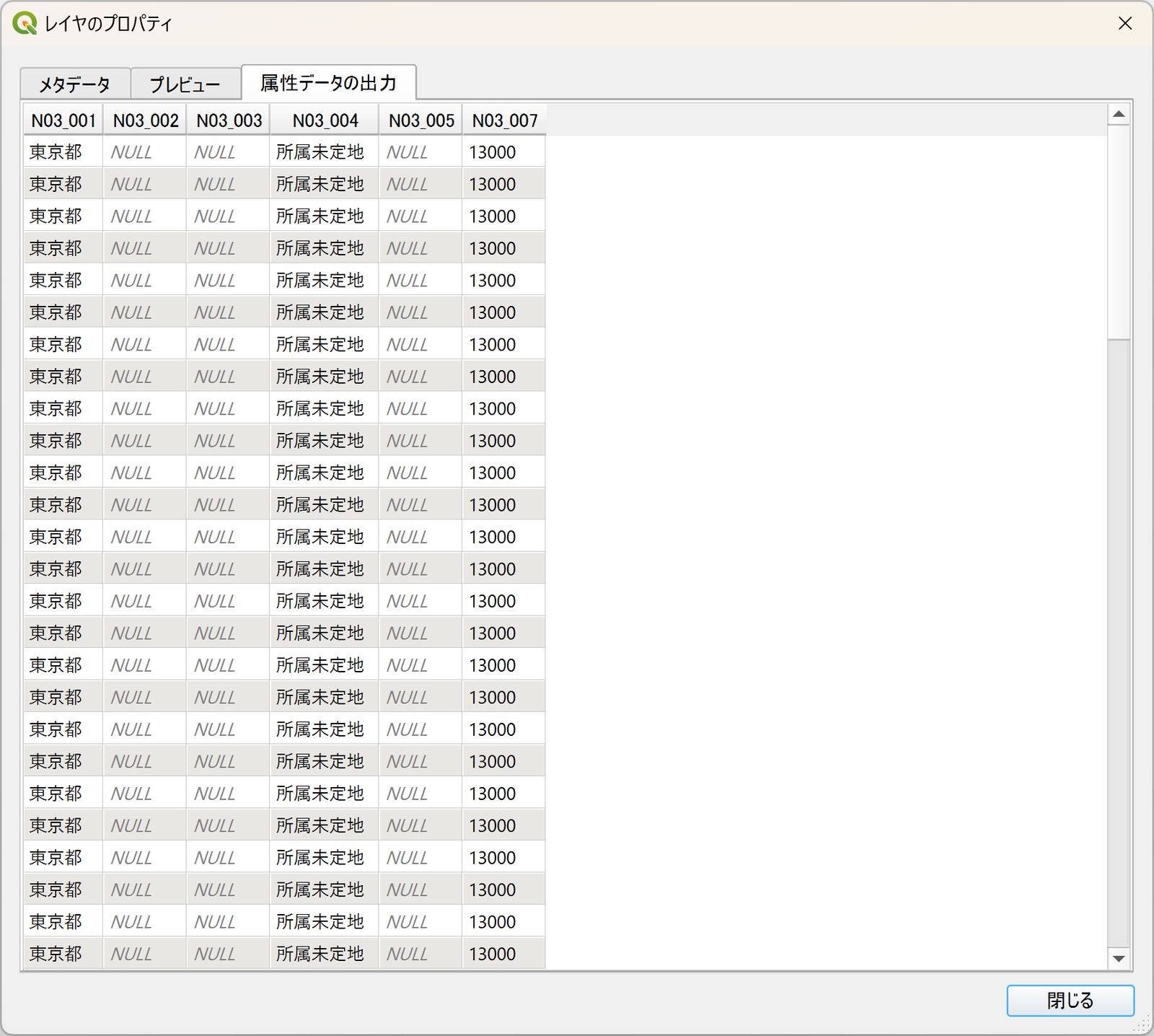Open the プレビュー tab
Image resolution: width=1154 pixels, height=1036 pixels.
tap(185, 84)
